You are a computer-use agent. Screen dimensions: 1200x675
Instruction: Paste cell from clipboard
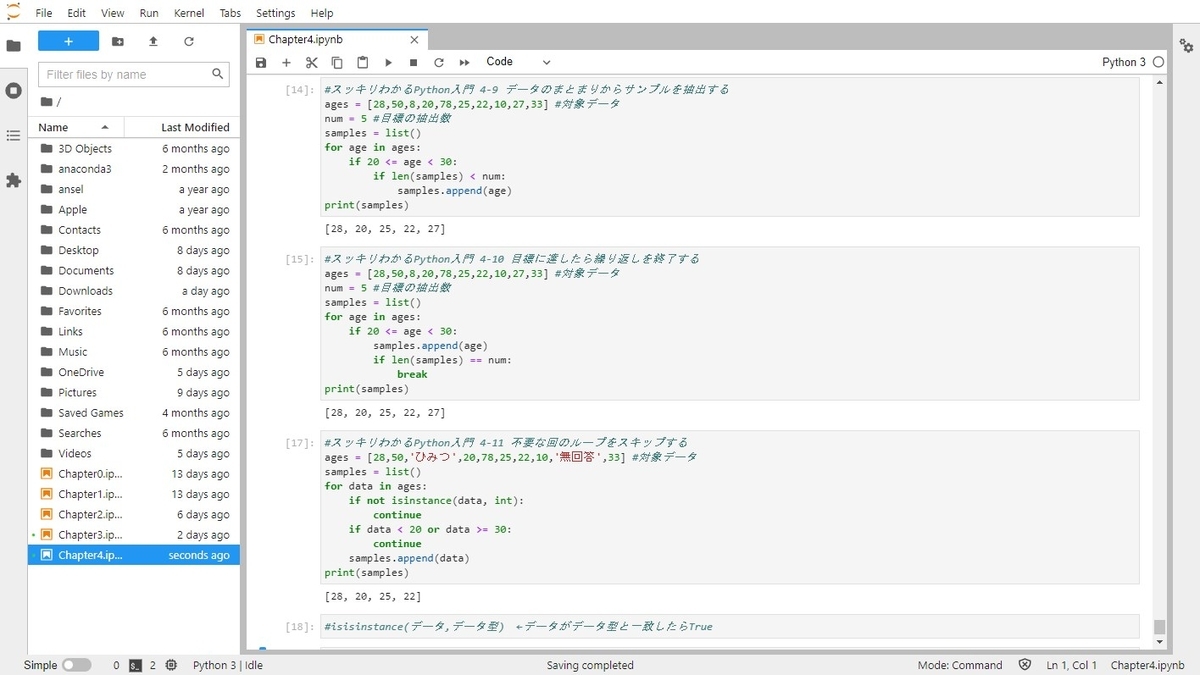(x=363, y=62)
